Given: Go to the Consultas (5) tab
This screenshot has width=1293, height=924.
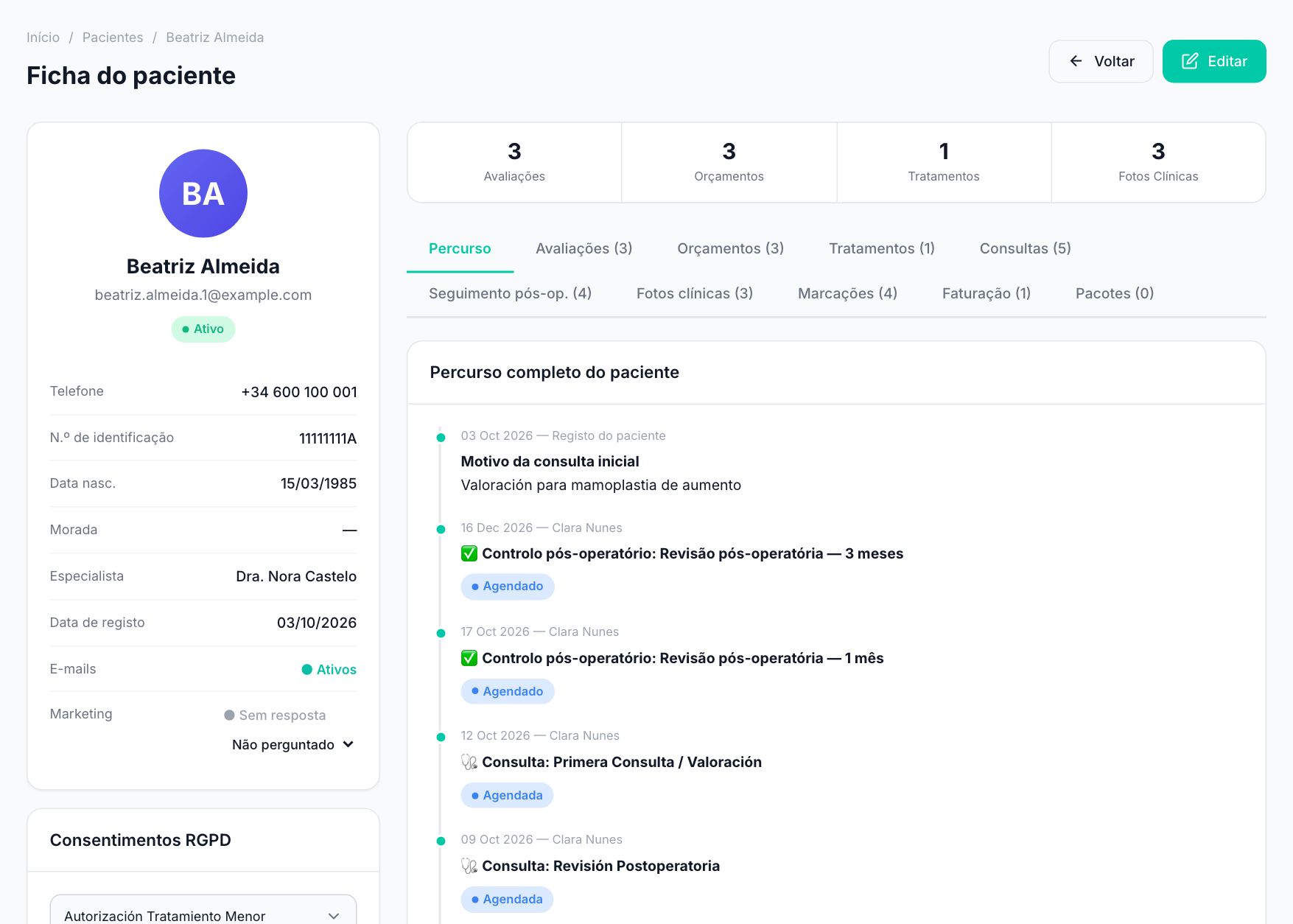Looking at the screenshot, I should (1026, 248).
